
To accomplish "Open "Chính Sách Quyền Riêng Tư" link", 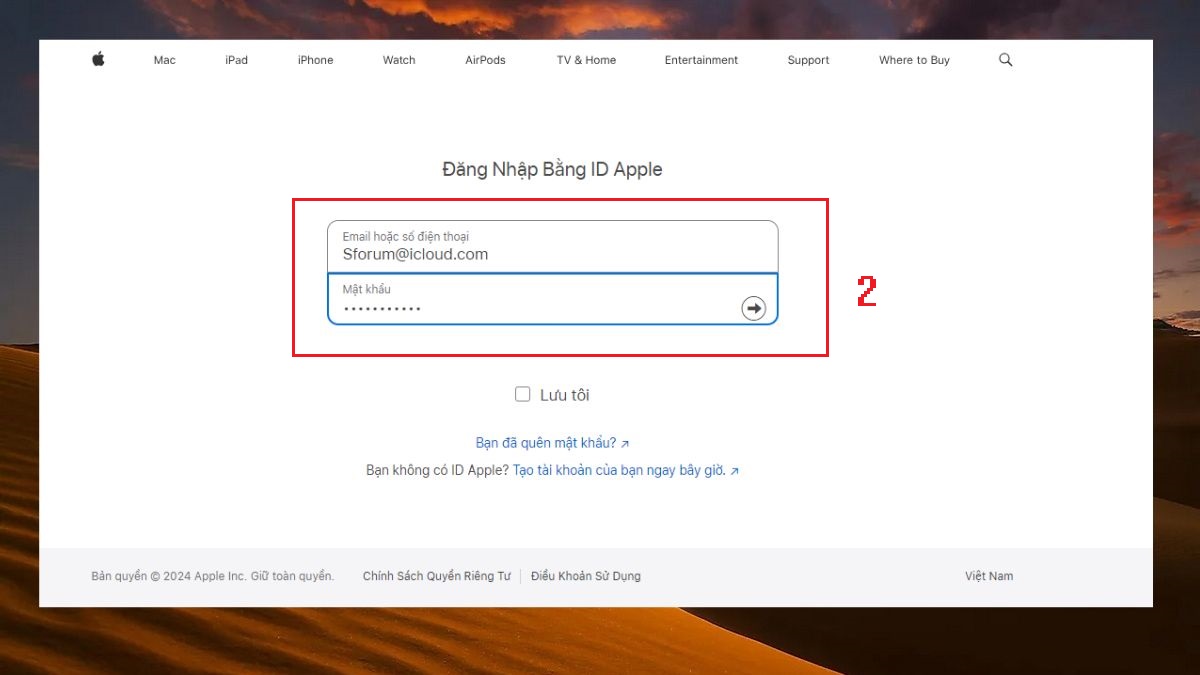I will click(436, 576).
